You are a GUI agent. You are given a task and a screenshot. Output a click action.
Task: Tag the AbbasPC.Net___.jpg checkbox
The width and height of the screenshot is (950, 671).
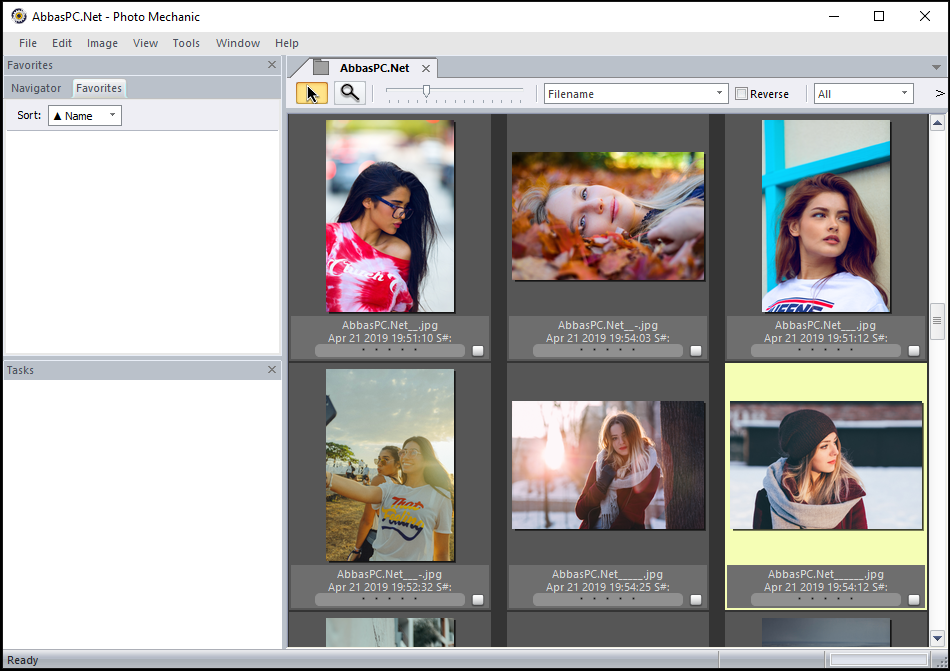914,351
